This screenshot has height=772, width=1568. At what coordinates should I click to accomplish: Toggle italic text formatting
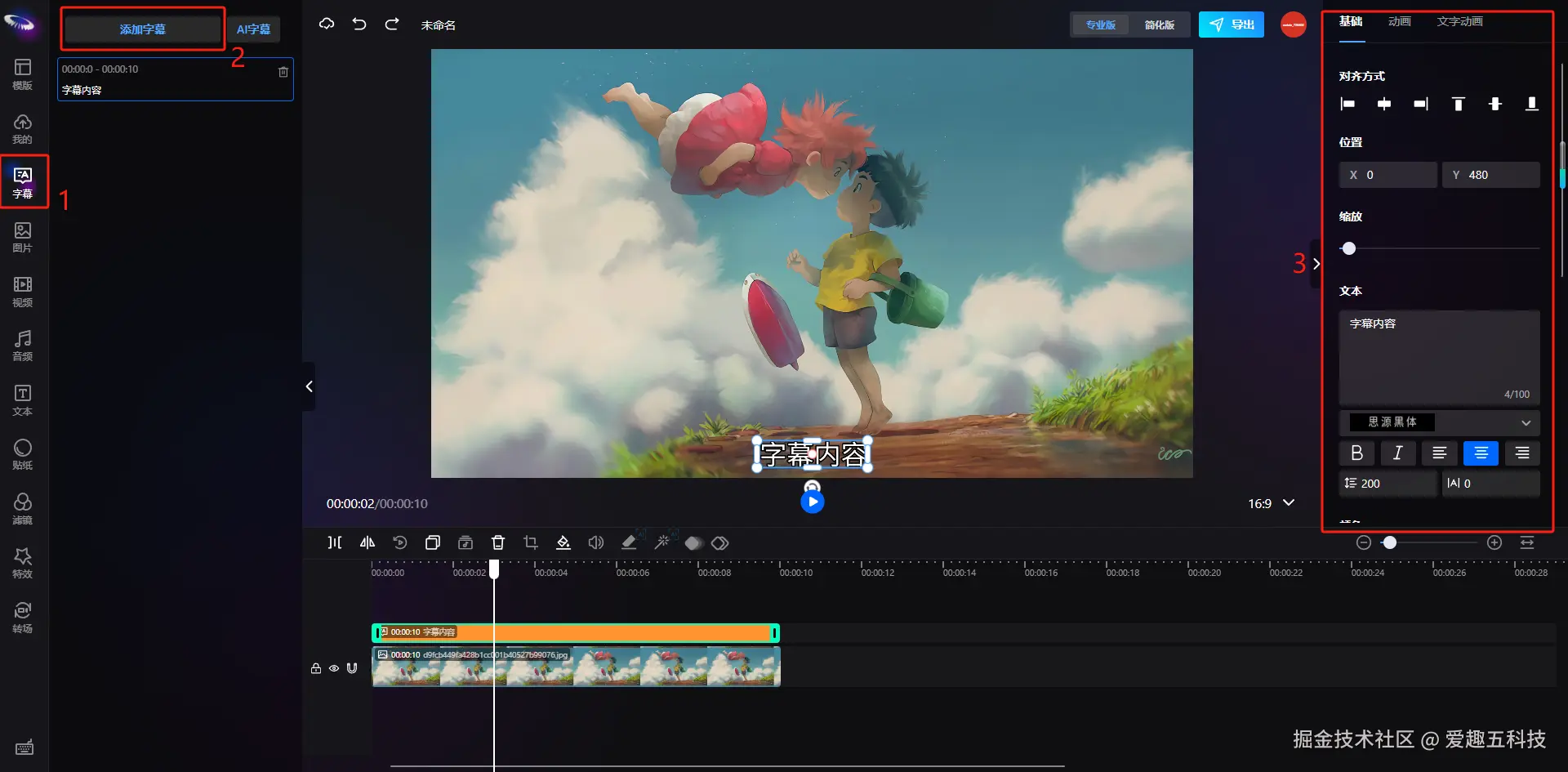click(x=1398, y=453)
